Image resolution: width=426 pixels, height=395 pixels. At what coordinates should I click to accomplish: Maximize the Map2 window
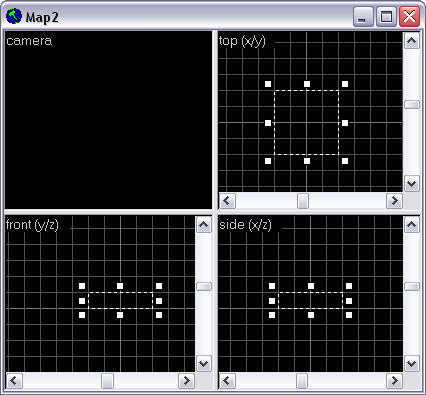coord(386,16)
